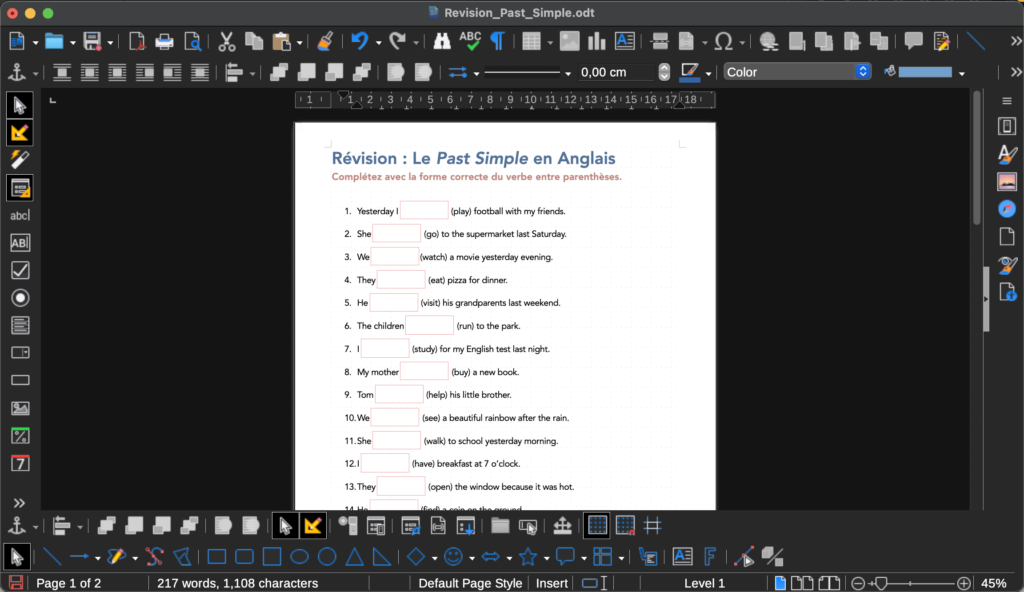This screenshot has width=1024, height=592.
Task: Click the blue fill color swatch
Action: pos(925,72)
